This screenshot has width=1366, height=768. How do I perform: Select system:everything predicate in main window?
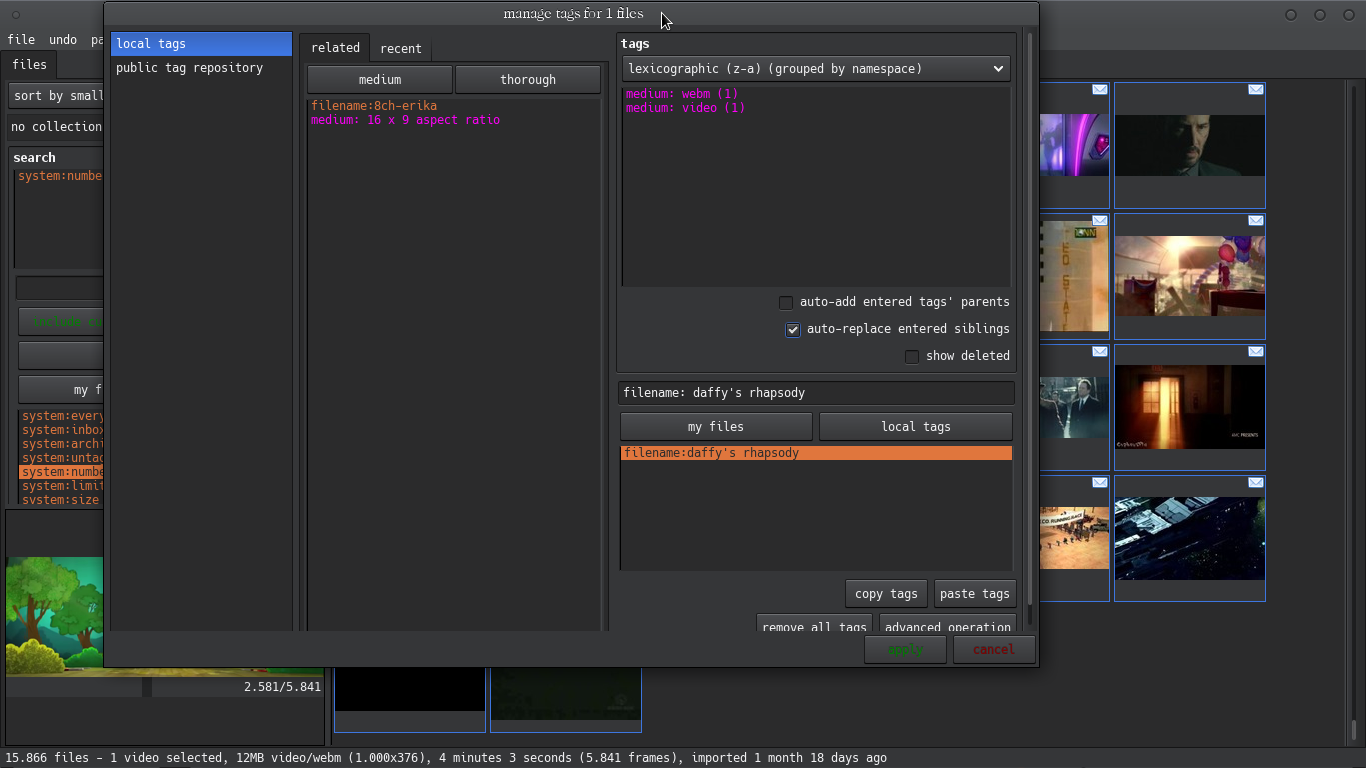(62, 416)
